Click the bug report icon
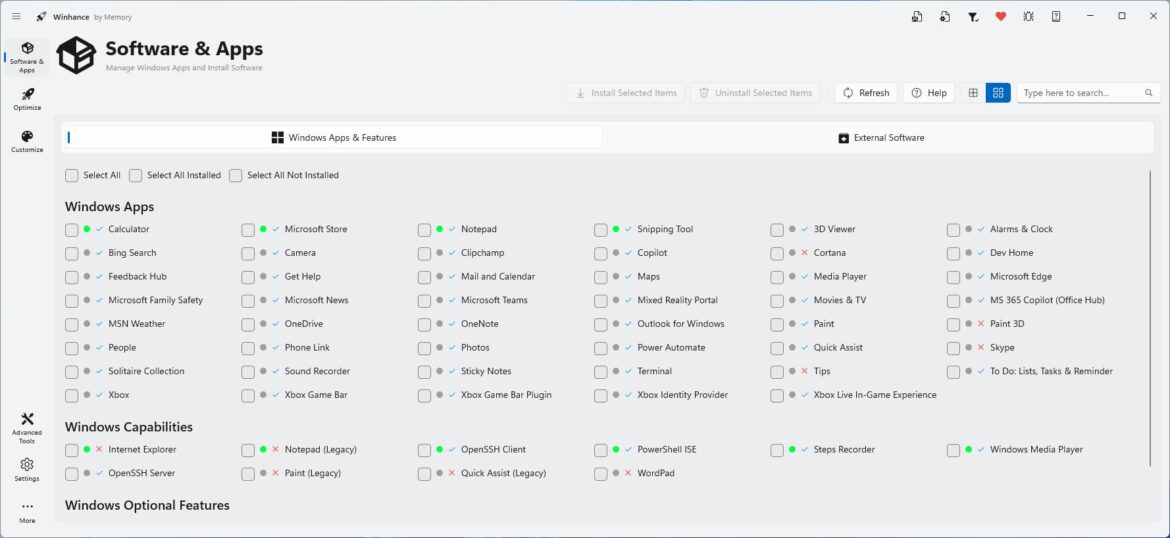This screenshot has height=538, width=1170. (1028, 16)
